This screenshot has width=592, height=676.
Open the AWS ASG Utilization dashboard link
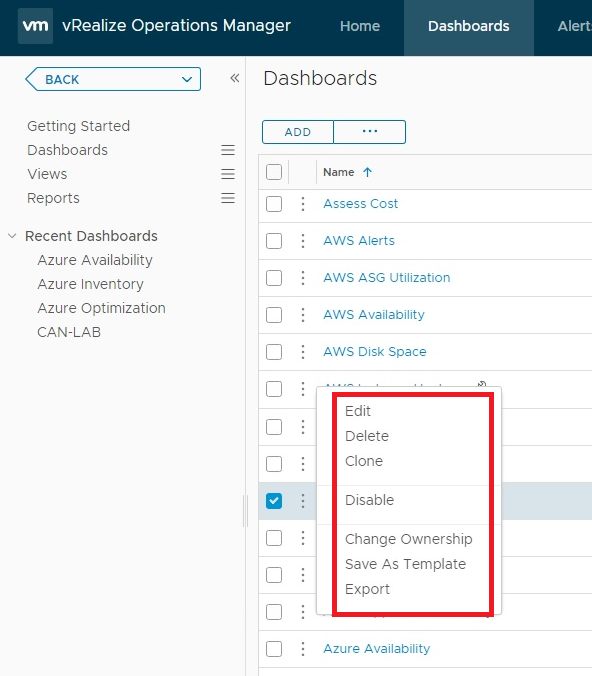[x=386, y=278]
